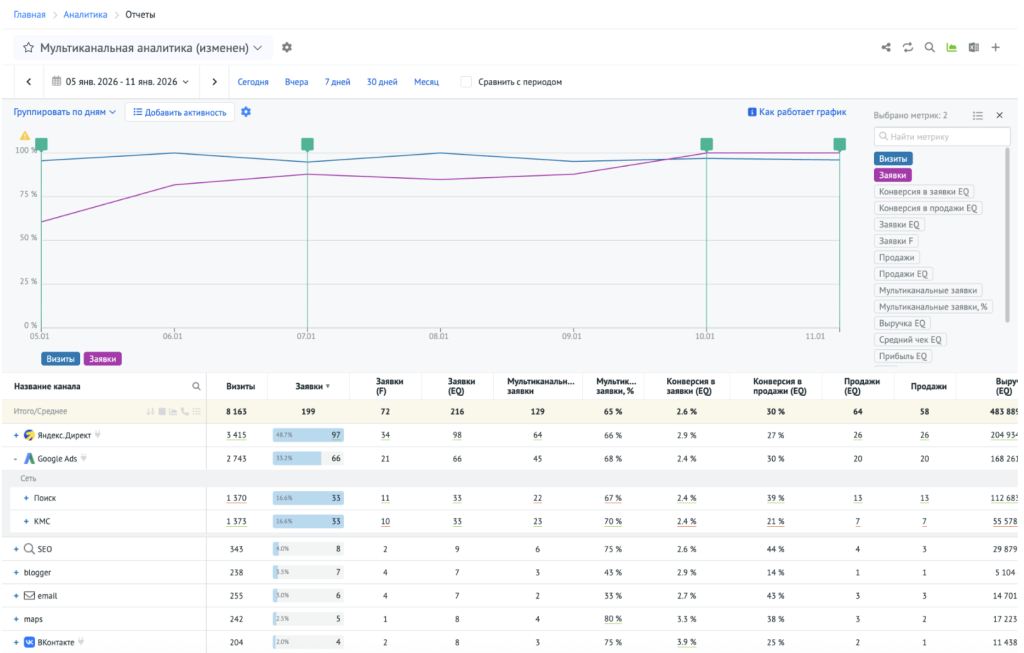The image size is (1024, 653).
Task: Enable the Сравнить с периодом checkbox
Action: click(x=466, y=82)
